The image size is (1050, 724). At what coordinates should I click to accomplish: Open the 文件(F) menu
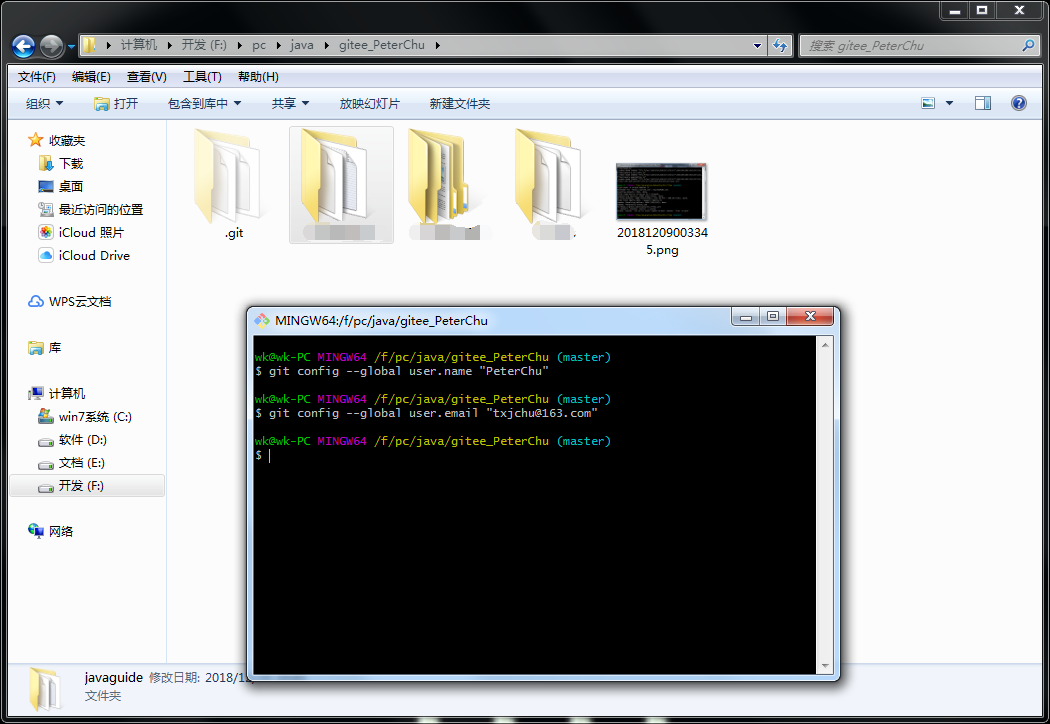37,77
